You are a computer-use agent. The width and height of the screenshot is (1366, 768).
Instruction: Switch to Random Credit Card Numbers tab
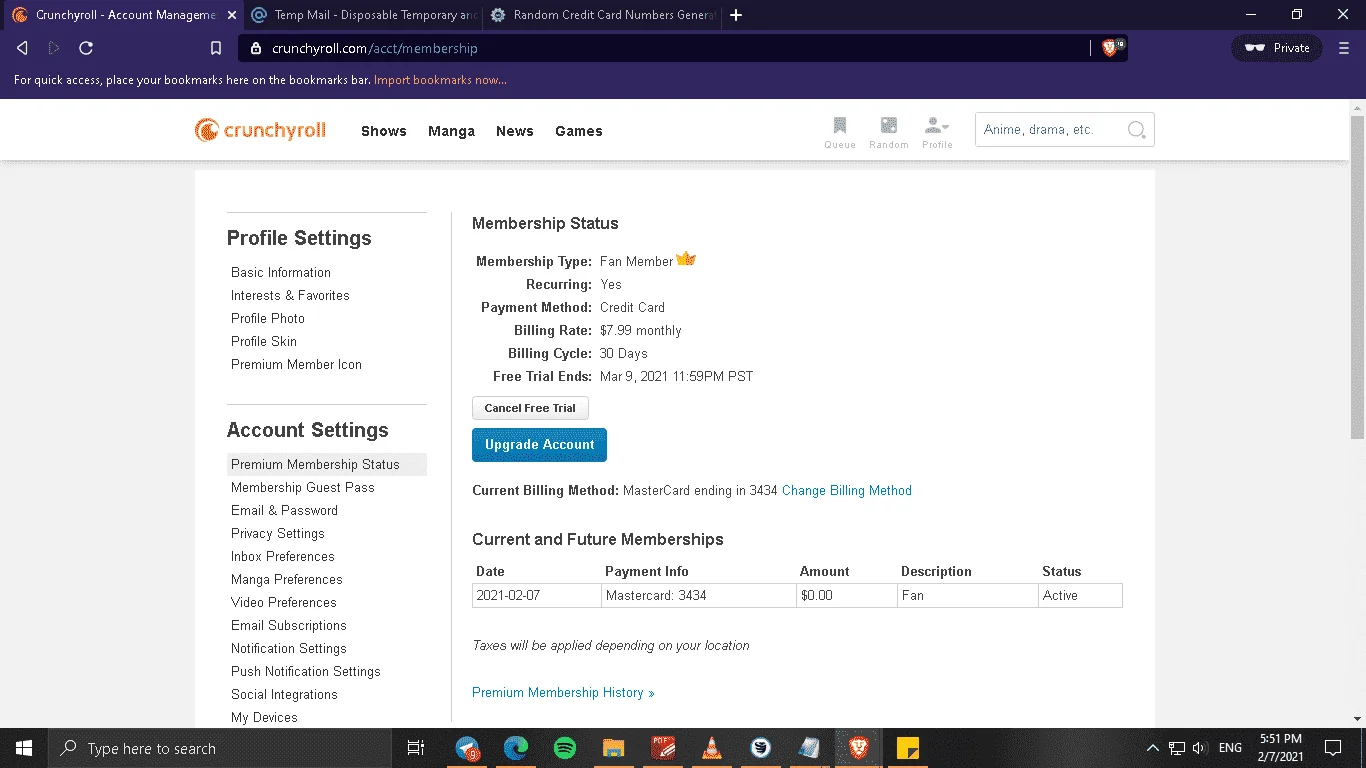602,15
